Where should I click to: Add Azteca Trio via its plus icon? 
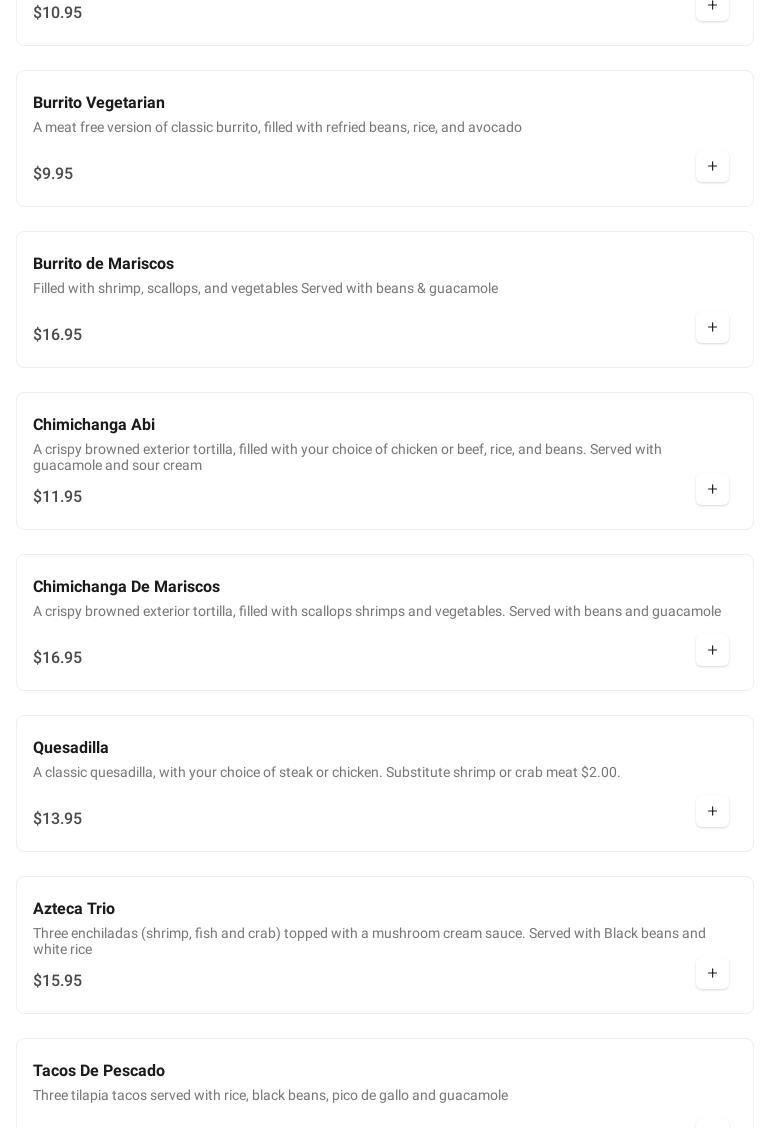pyautogui.click(x=712, y=973)
